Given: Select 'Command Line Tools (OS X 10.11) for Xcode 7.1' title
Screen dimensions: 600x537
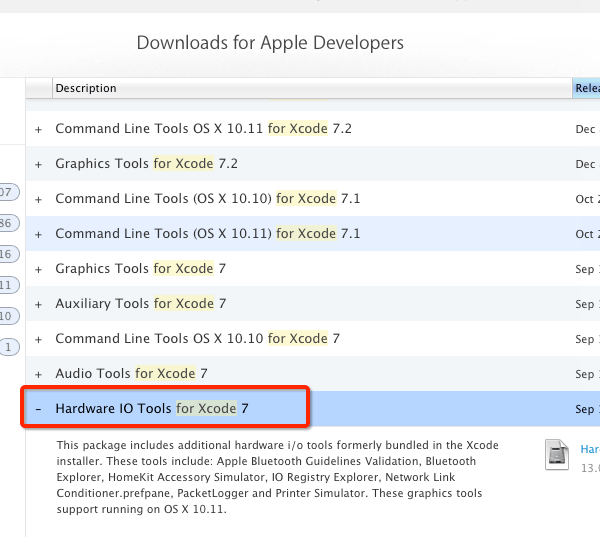Looking at the screenshot, I should click(x=208, y=233).
